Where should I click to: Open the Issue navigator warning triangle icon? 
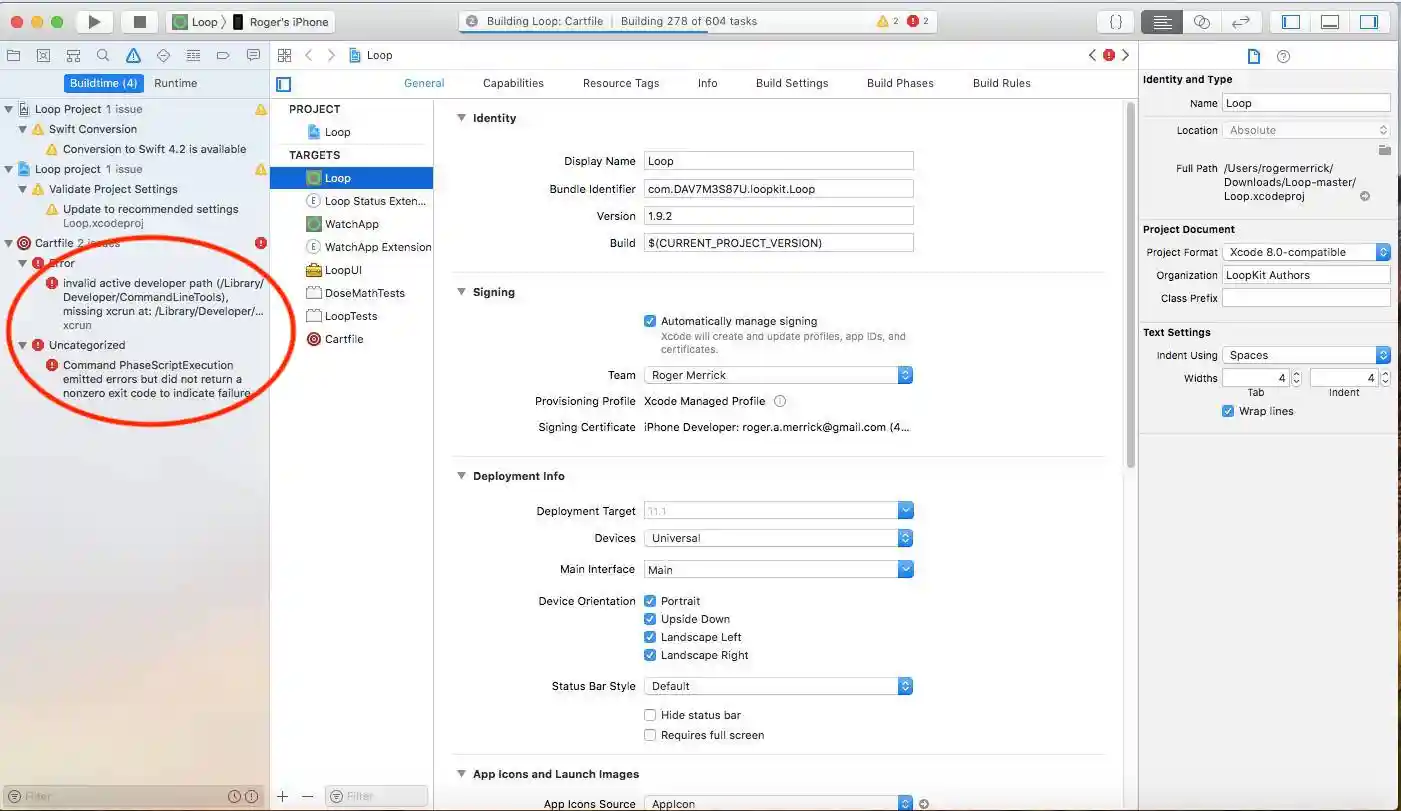click(x=133, y=55)
